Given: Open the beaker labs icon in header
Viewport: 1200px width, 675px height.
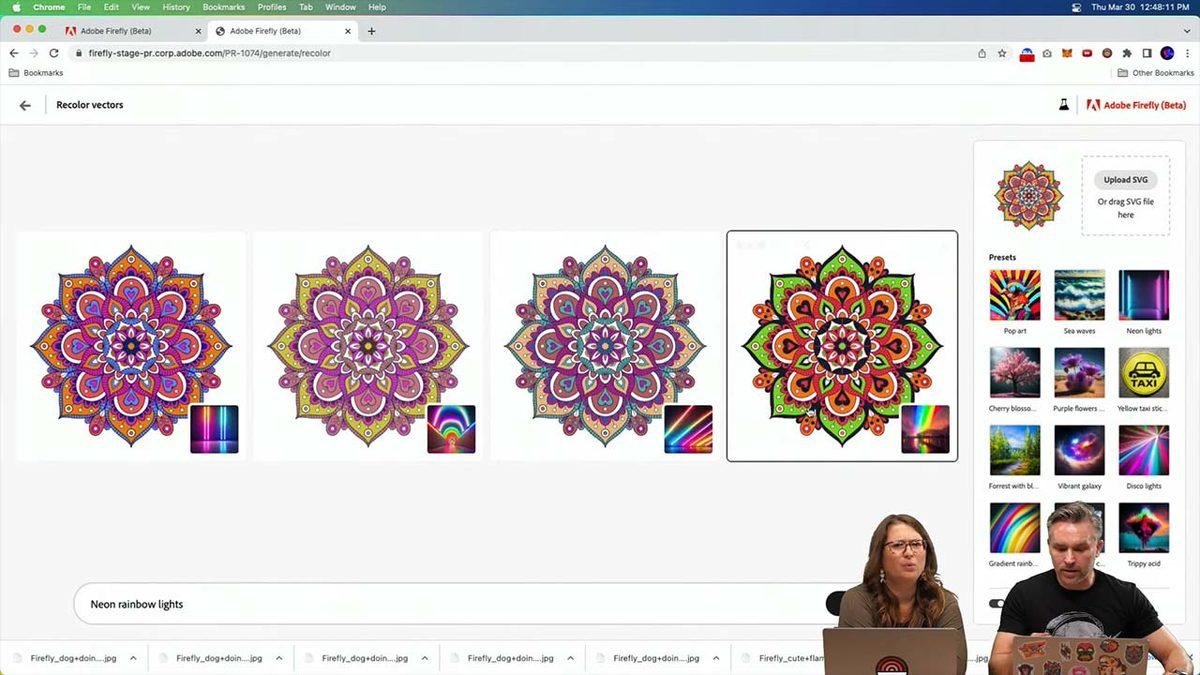Looking at the screenshot, I should [1064, 105].
